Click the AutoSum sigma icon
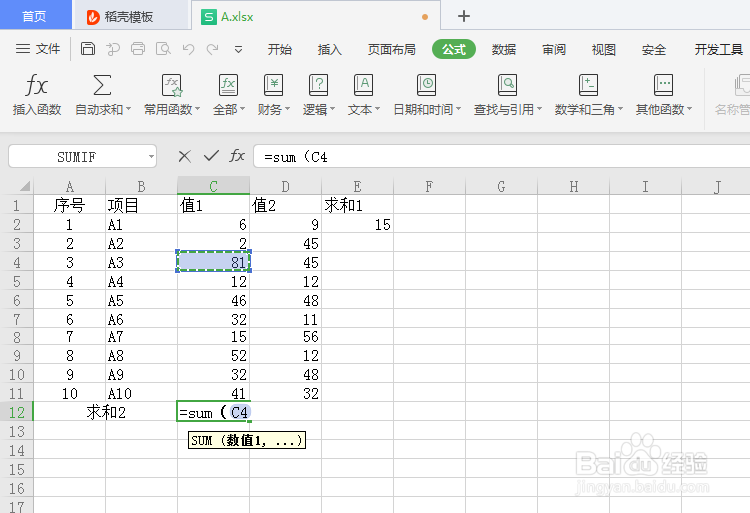Viewport: 750px width, 513px height. tap(102, 86)
